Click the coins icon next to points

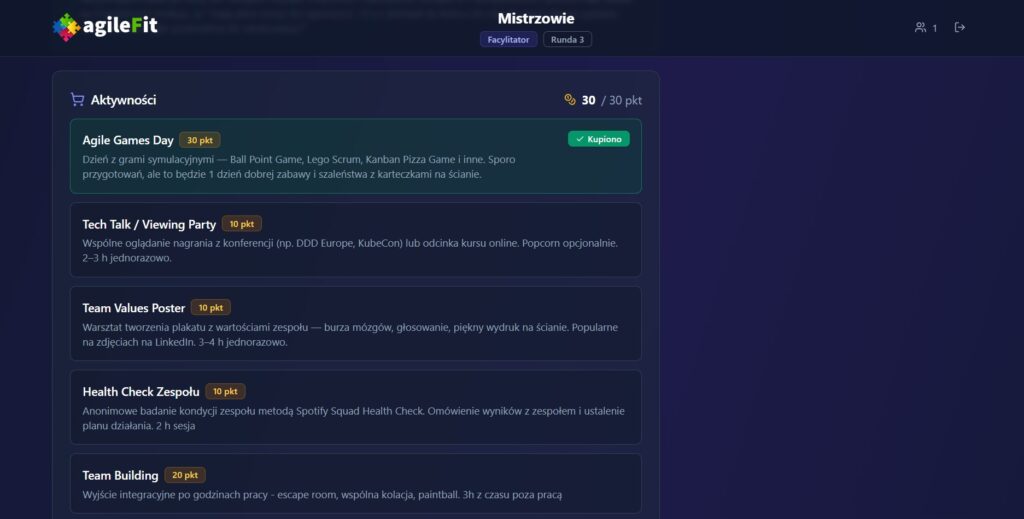(x=570, y=100)
